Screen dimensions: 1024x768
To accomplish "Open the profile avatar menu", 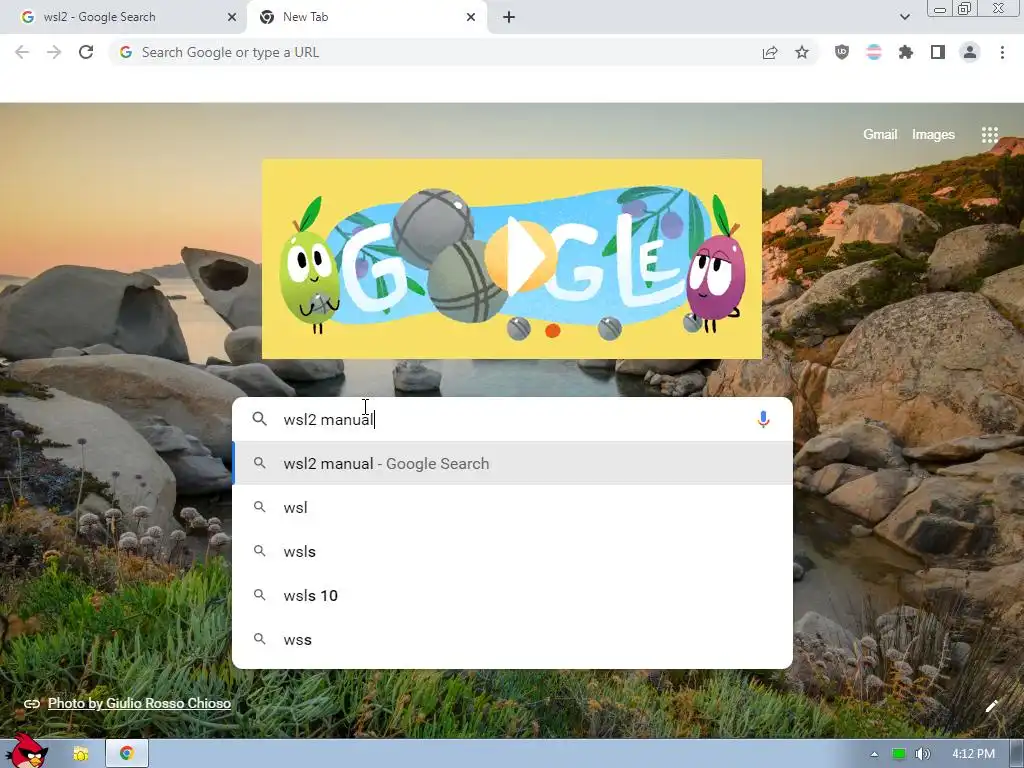I will click(x=970, y=52).
